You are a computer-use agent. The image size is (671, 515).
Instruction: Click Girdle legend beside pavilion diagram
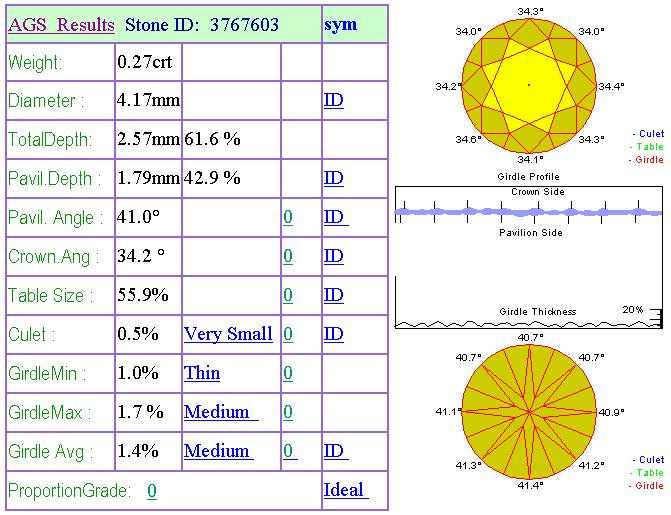pos(646,485)
